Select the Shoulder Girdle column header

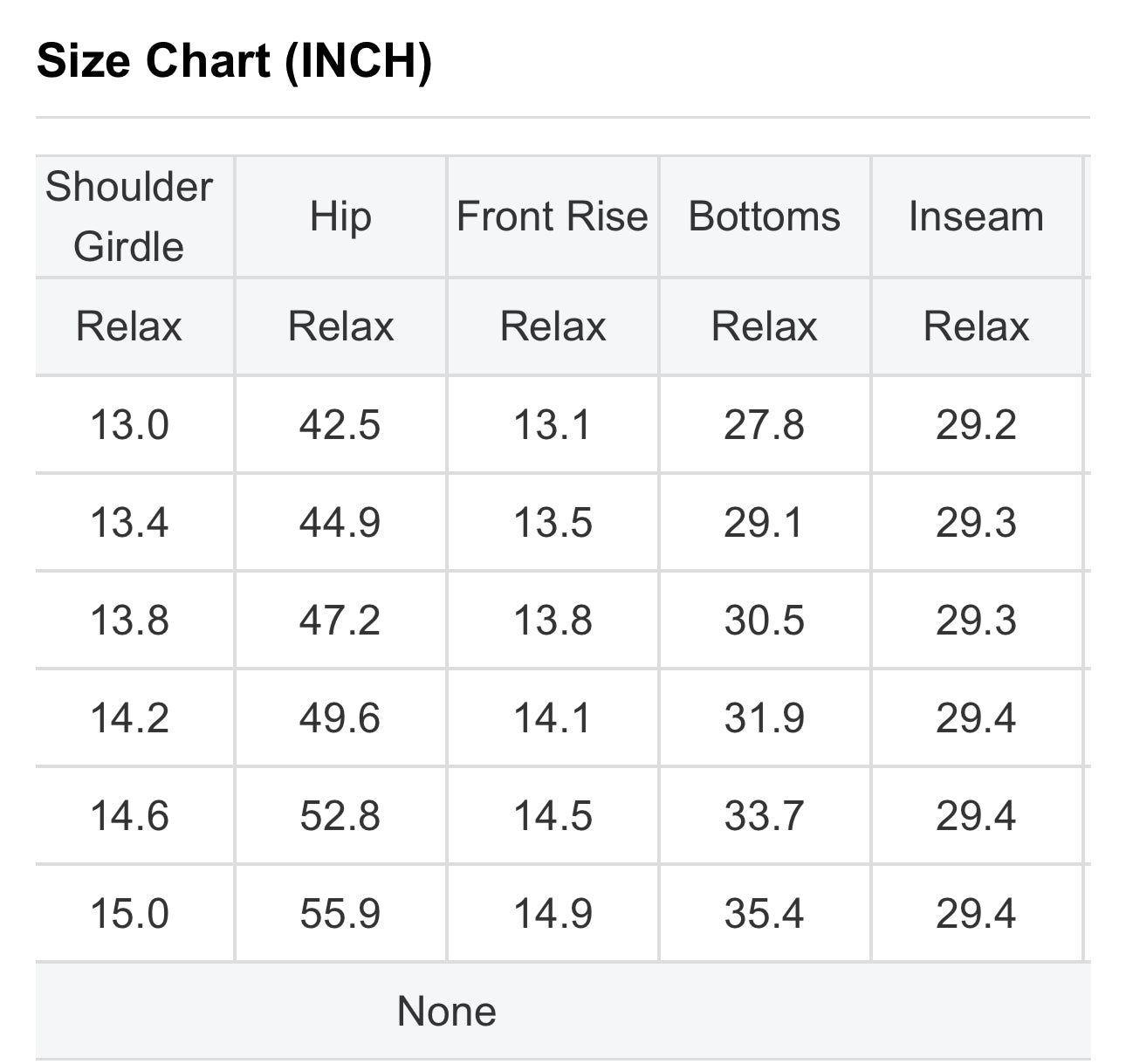point(129,216)
